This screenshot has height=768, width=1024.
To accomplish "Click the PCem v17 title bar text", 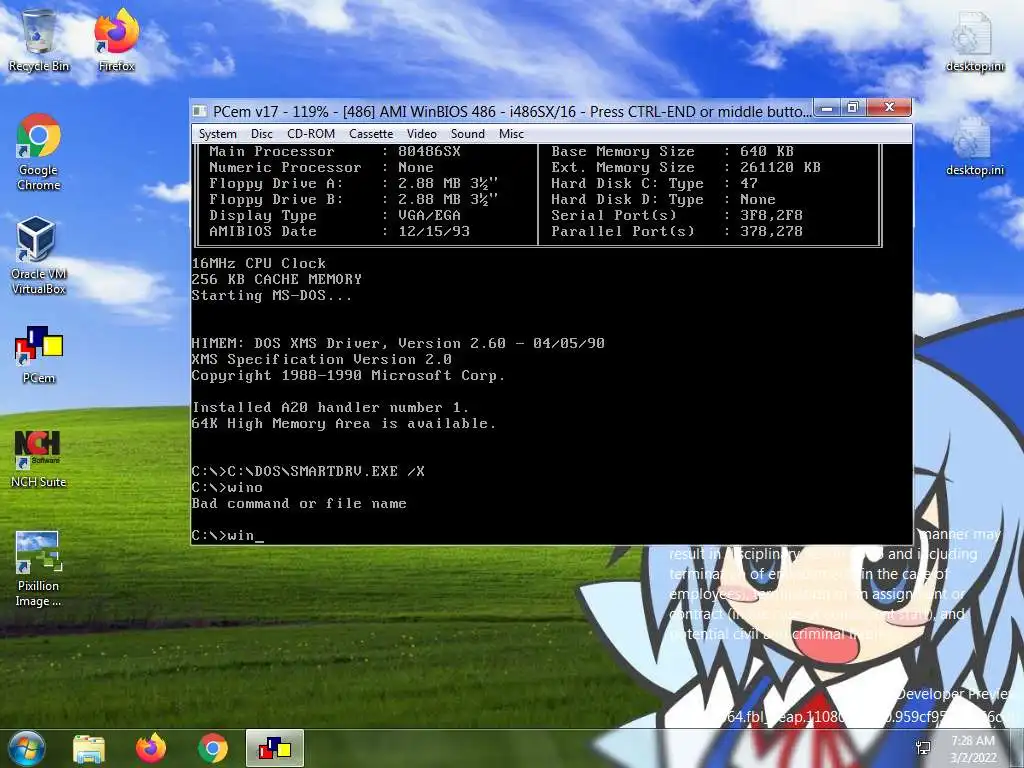I will pyautogui.click(x=512, y=112).
